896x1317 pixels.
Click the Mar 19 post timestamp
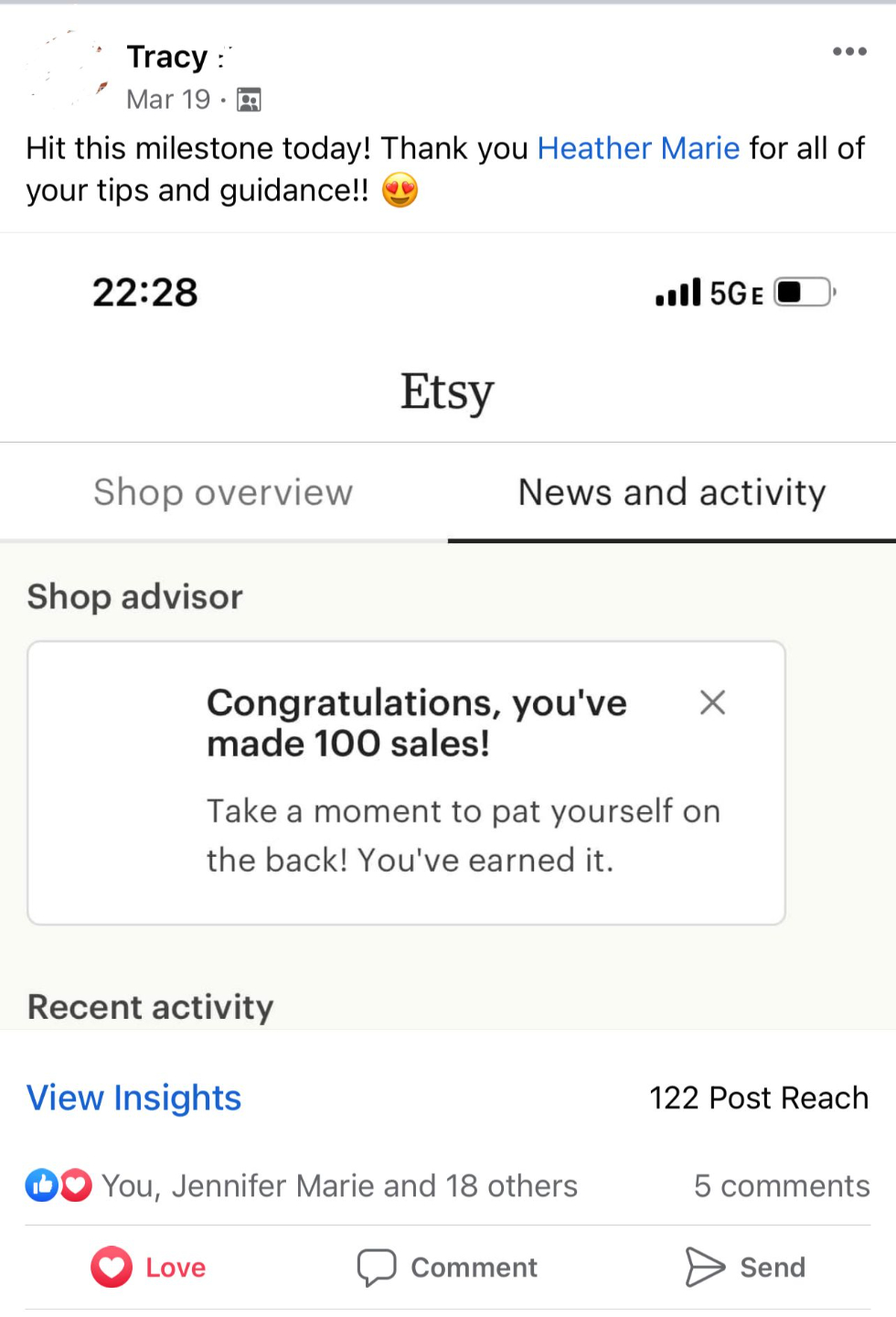168,99
